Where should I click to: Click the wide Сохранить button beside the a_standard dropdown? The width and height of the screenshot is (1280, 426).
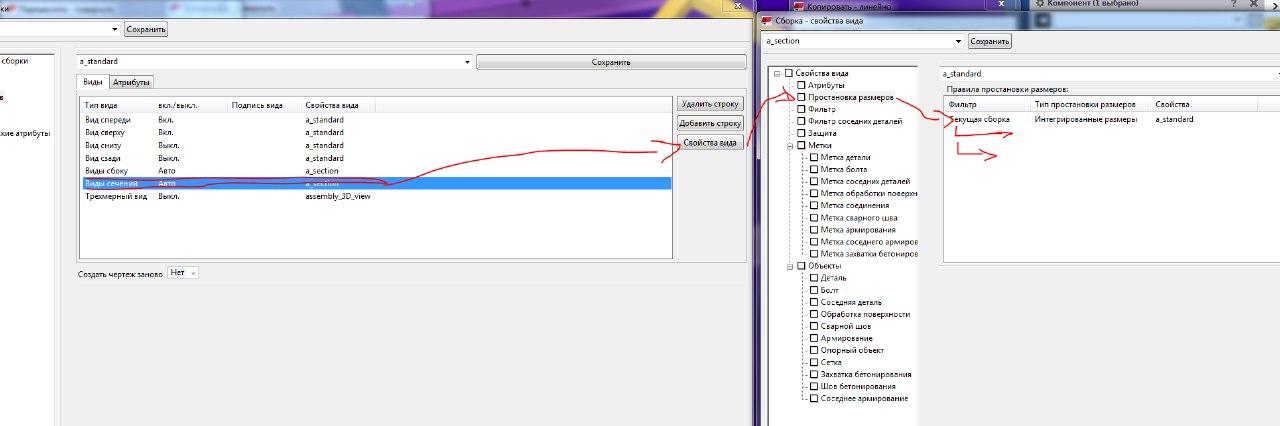(611, 62)
